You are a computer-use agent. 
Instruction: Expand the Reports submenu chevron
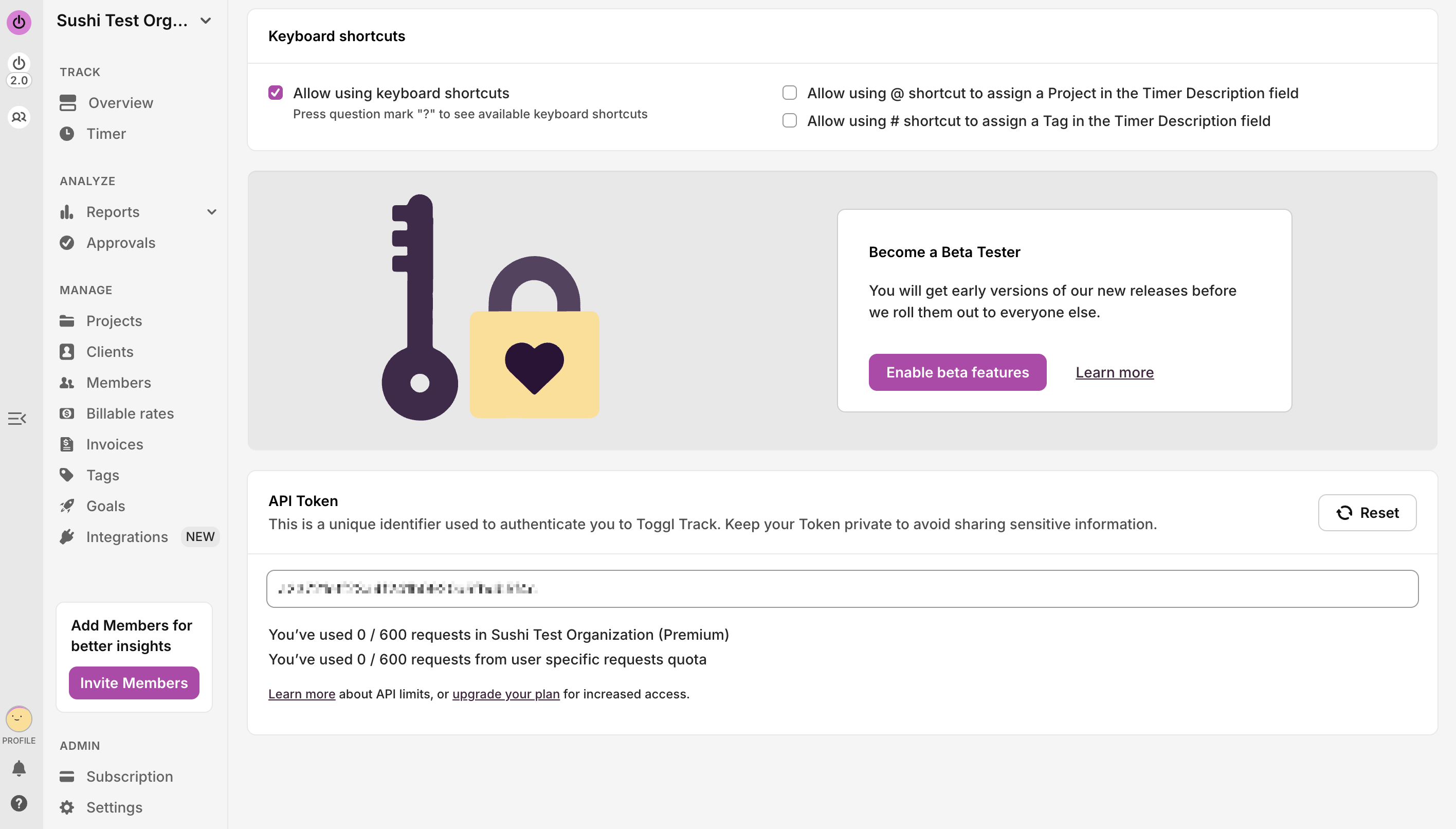click(212, 212)
